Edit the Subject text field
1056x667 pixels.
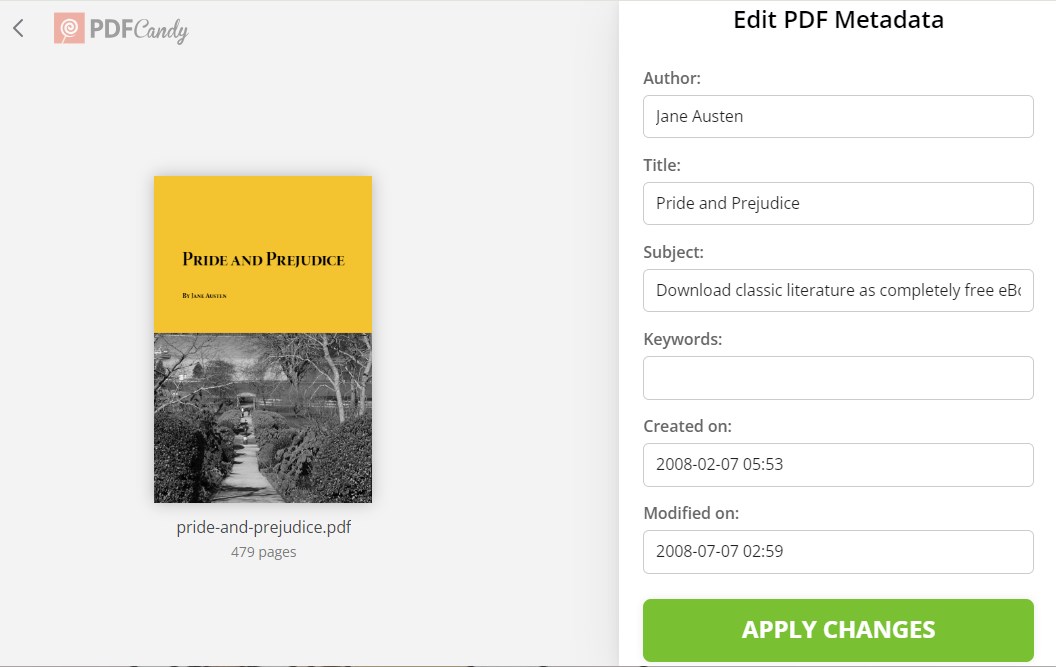[837, 290]
